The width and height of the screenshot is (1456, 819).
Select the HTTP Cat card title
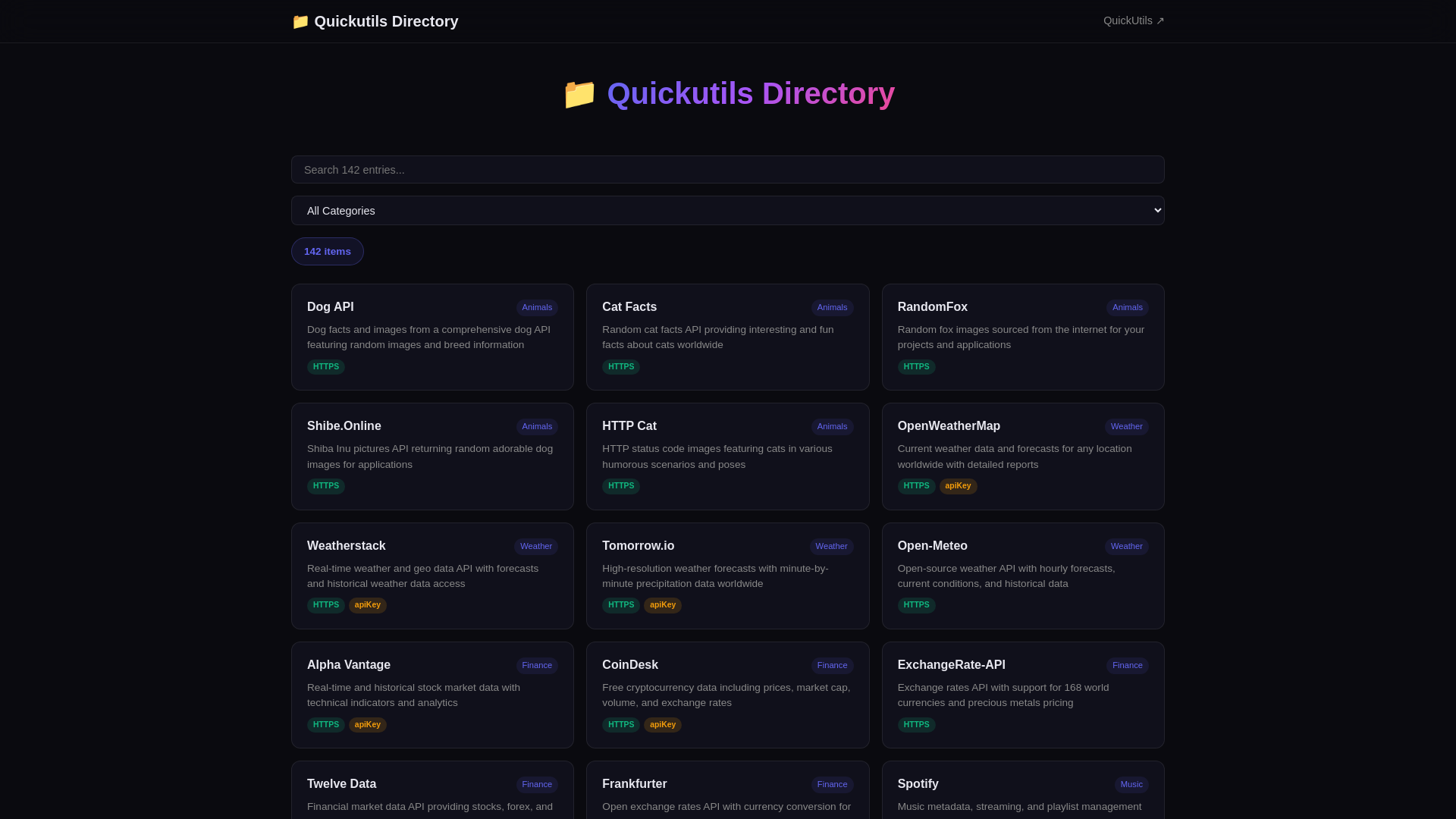[x=629, y=426]
